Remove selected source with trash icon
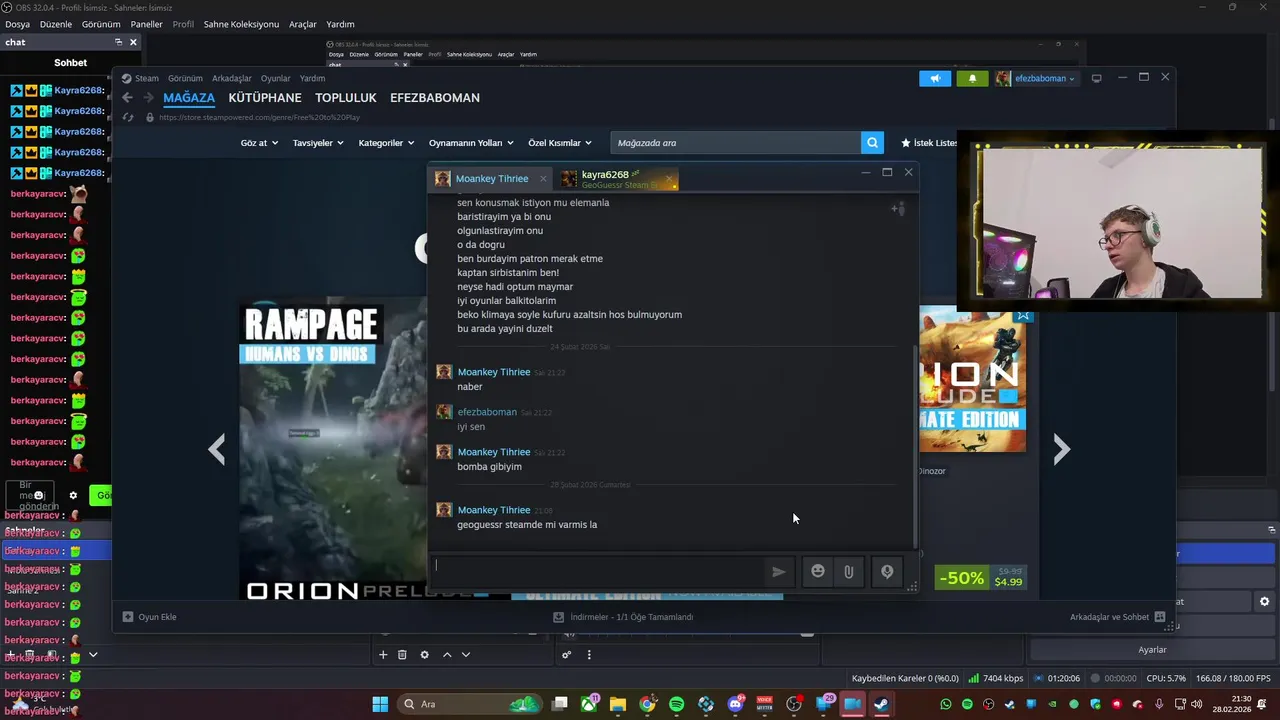This screenshot has width=1280, height=720. [402, 655]
